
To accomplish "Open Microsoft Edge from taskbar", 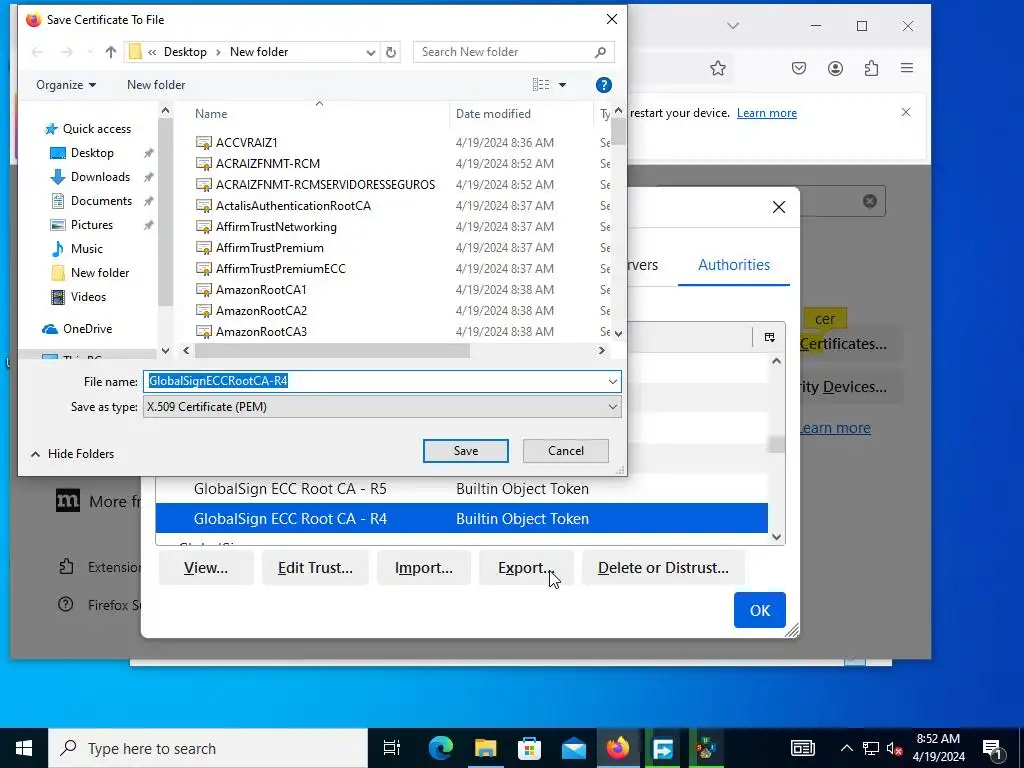I will (x=441, y=748).
